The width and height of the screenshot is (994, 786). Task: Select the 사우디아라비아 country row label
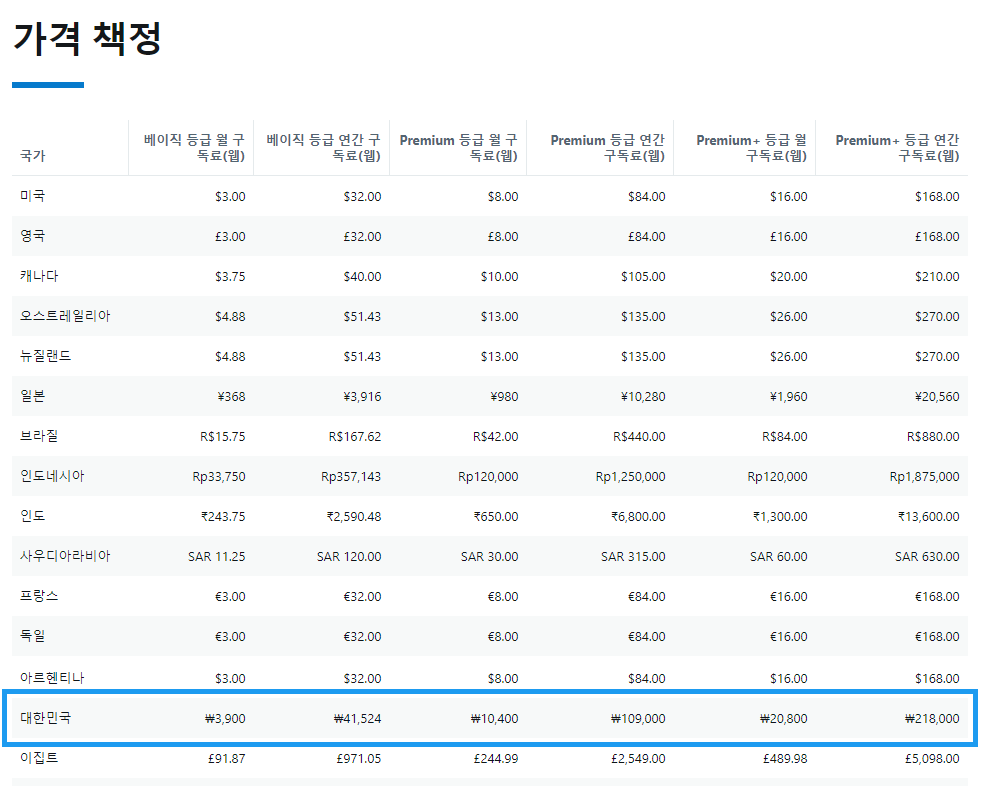click(x=65, y=555)
